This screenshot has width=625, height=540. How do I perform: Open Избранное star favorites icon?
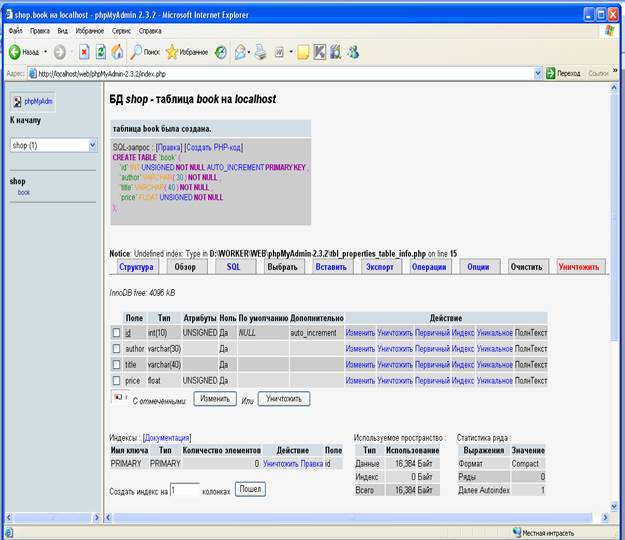(x=172, y=52)
